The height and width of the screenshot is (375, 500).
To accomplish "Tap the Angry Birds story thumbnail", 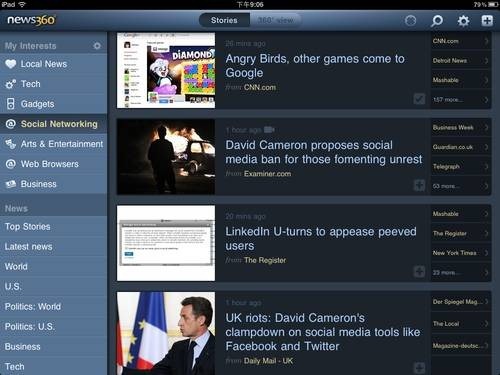I will click(166, 70).
